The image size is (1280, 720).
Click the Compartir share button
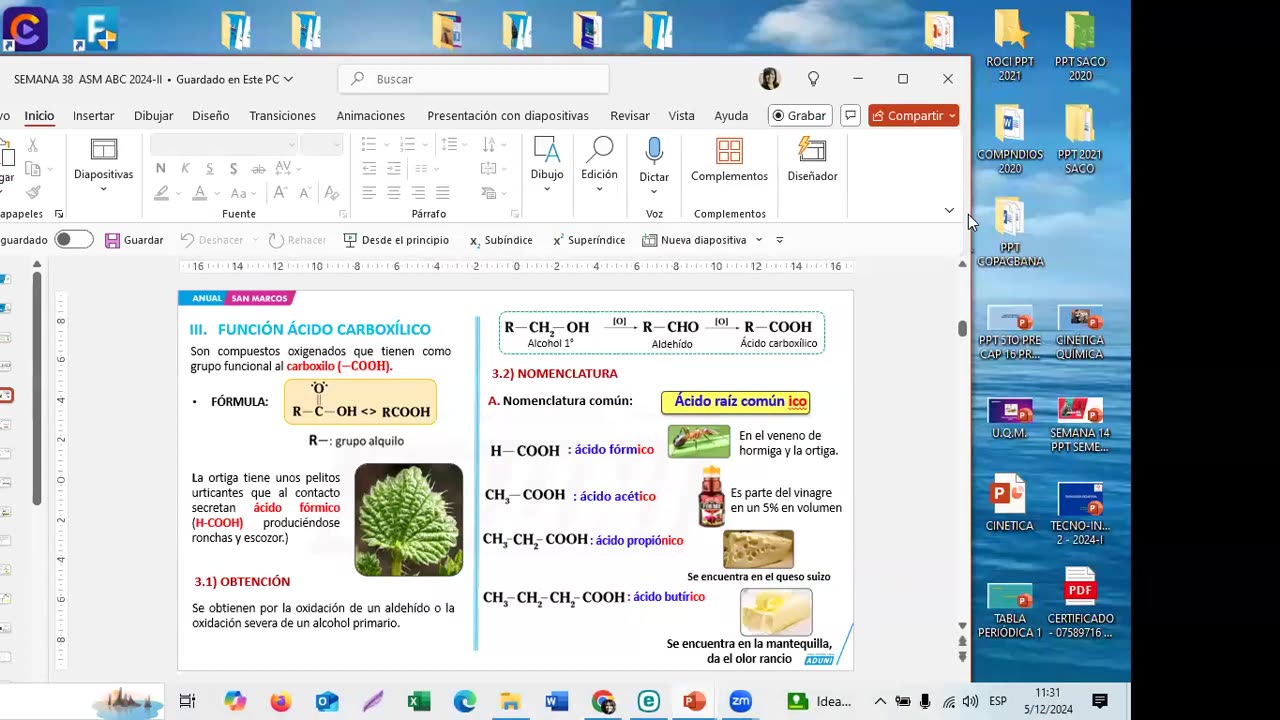coord(913,116)
